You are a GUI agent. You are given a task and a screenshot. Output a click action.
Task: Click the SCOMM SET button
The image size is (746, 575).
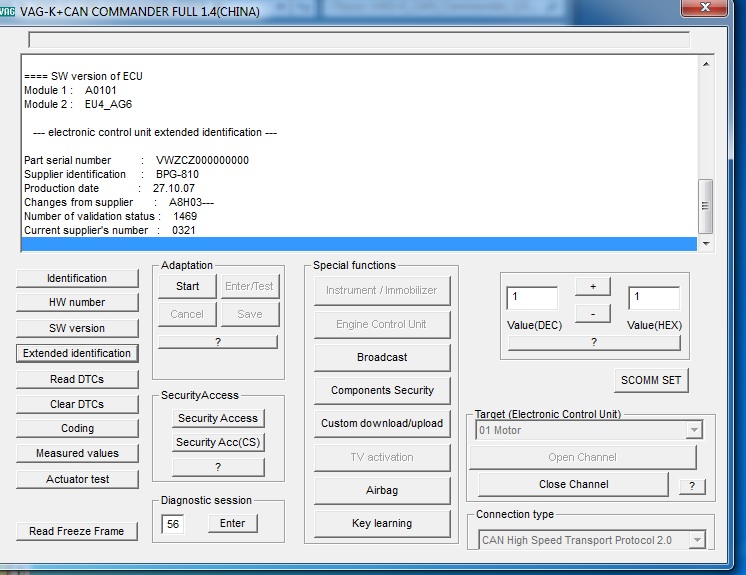[650, 380]
